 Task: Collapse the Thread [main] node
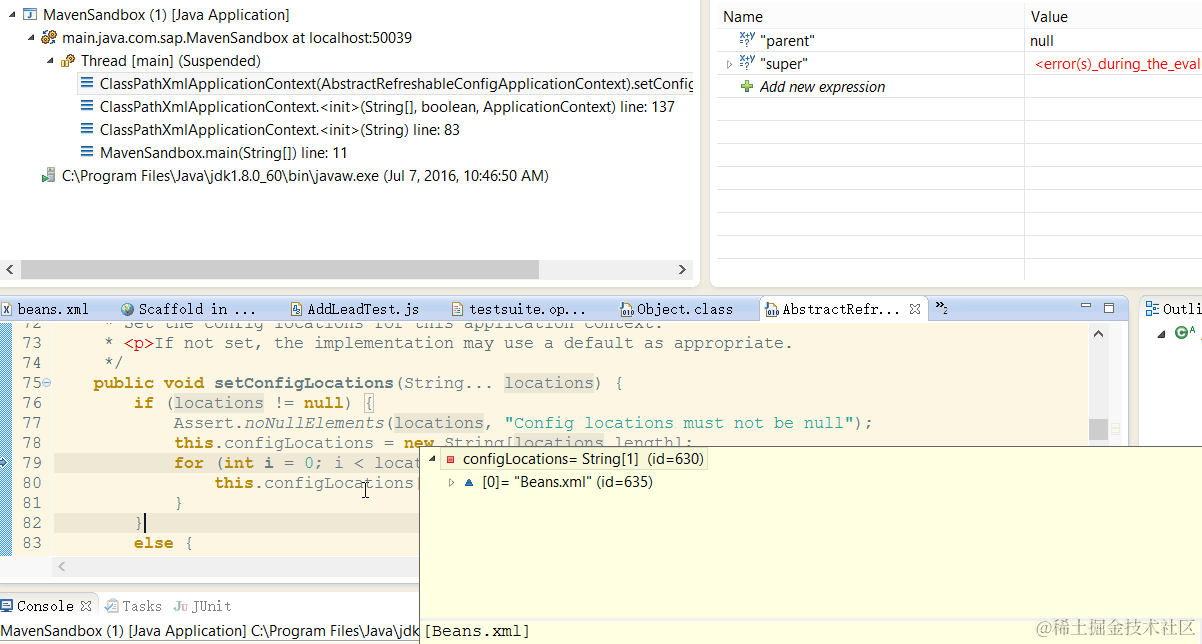50,61
